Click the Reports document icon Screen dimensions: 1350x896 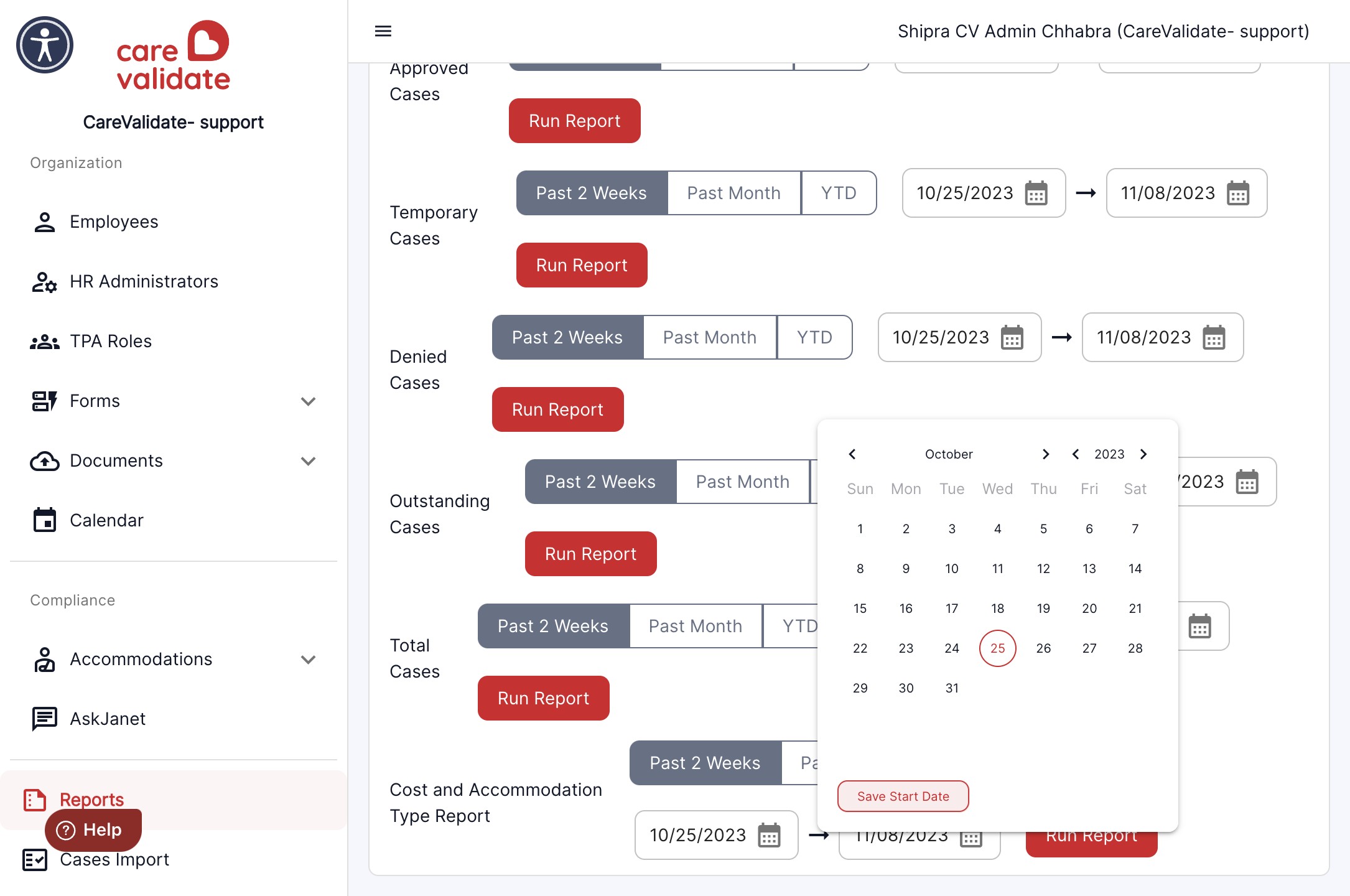pos(35,800)
